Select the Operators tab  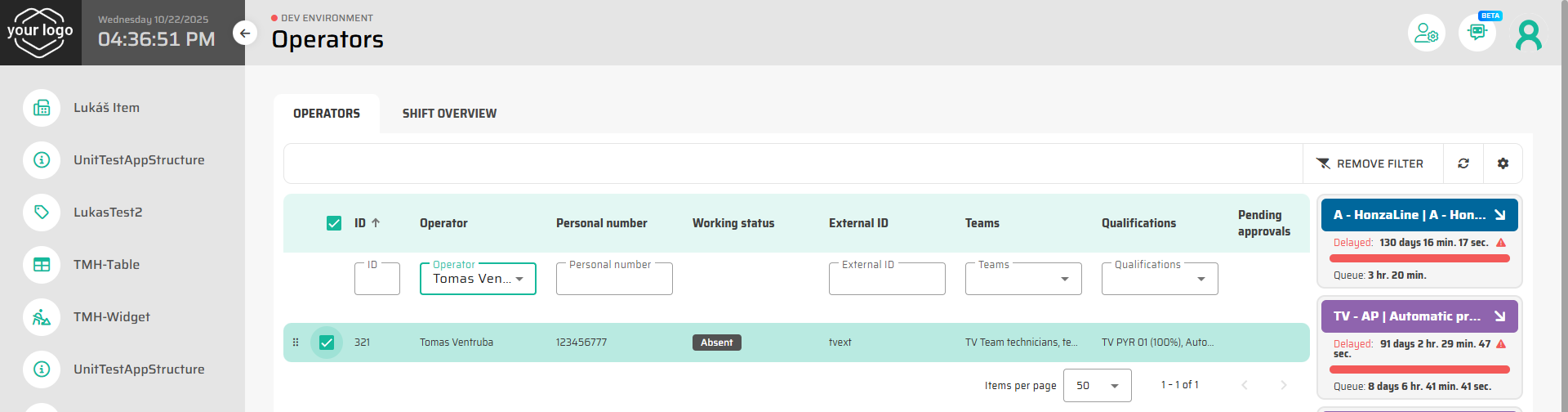tap(327, 114)
